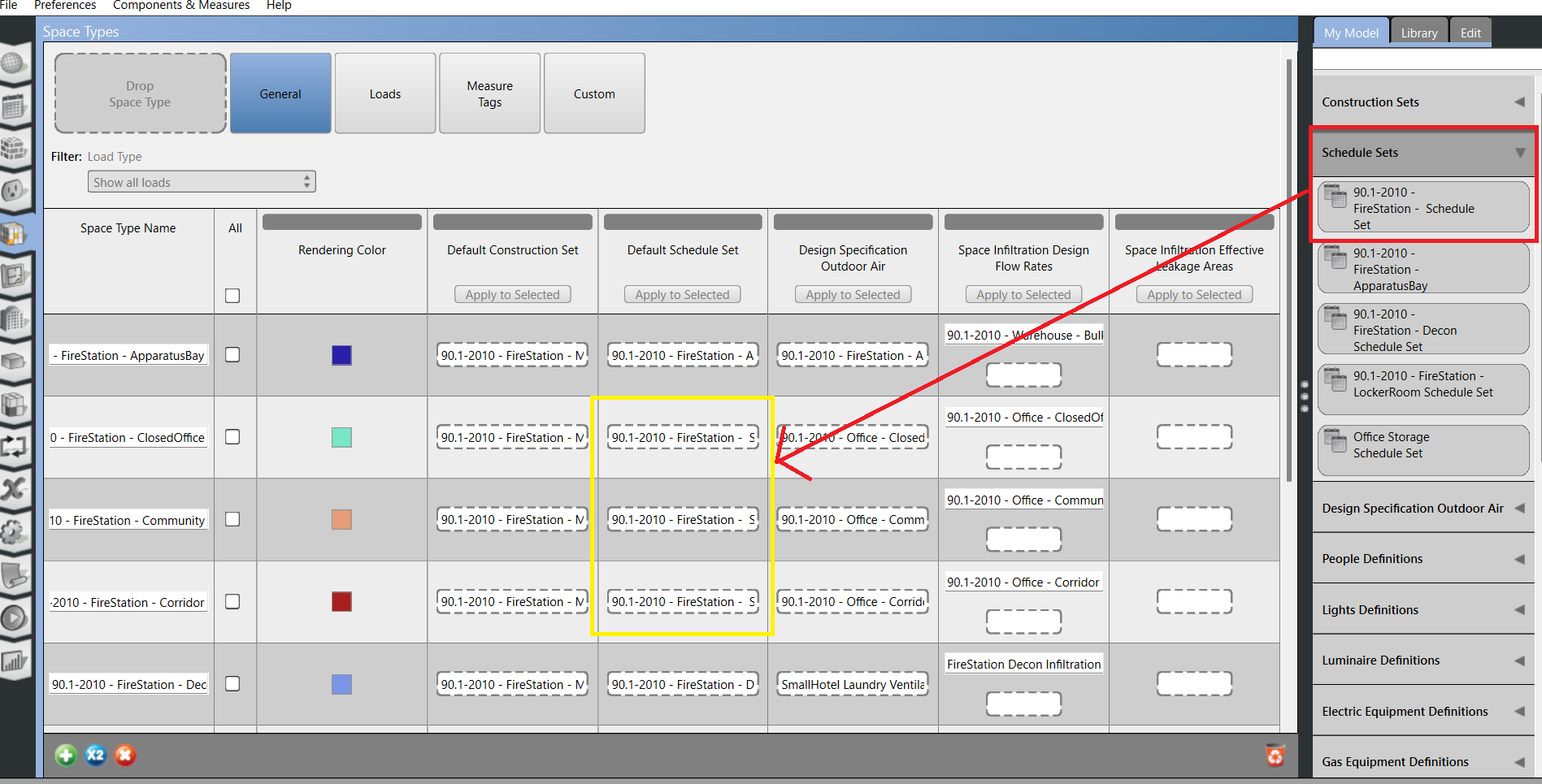Click Apply to Selected under Space Infiltration Design Flow Rates
This screenshot has width=1542, height=784.
[x=1024, y=295]
